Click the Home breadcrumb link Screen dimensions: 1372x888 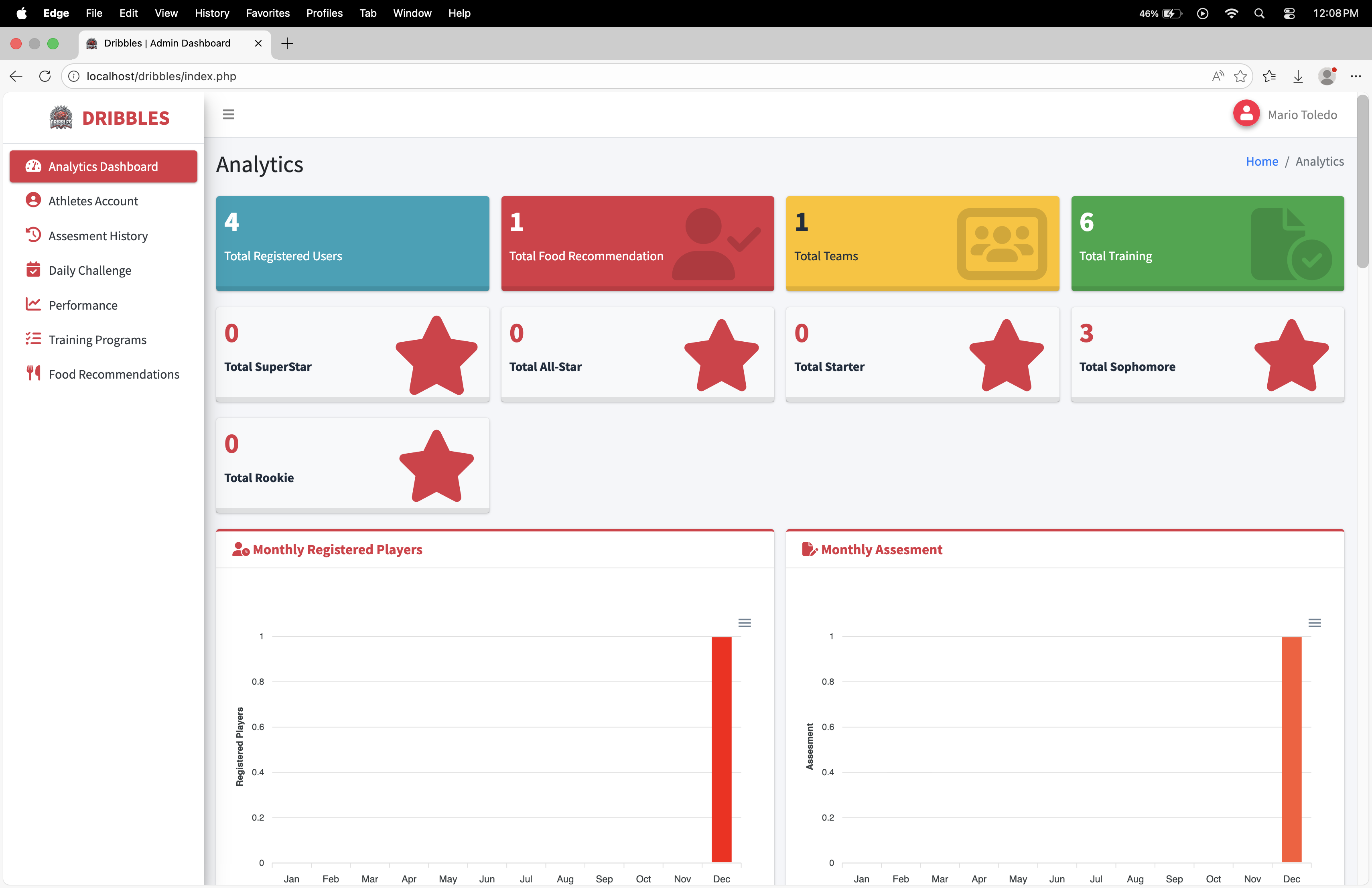[x=1261, y=161]
